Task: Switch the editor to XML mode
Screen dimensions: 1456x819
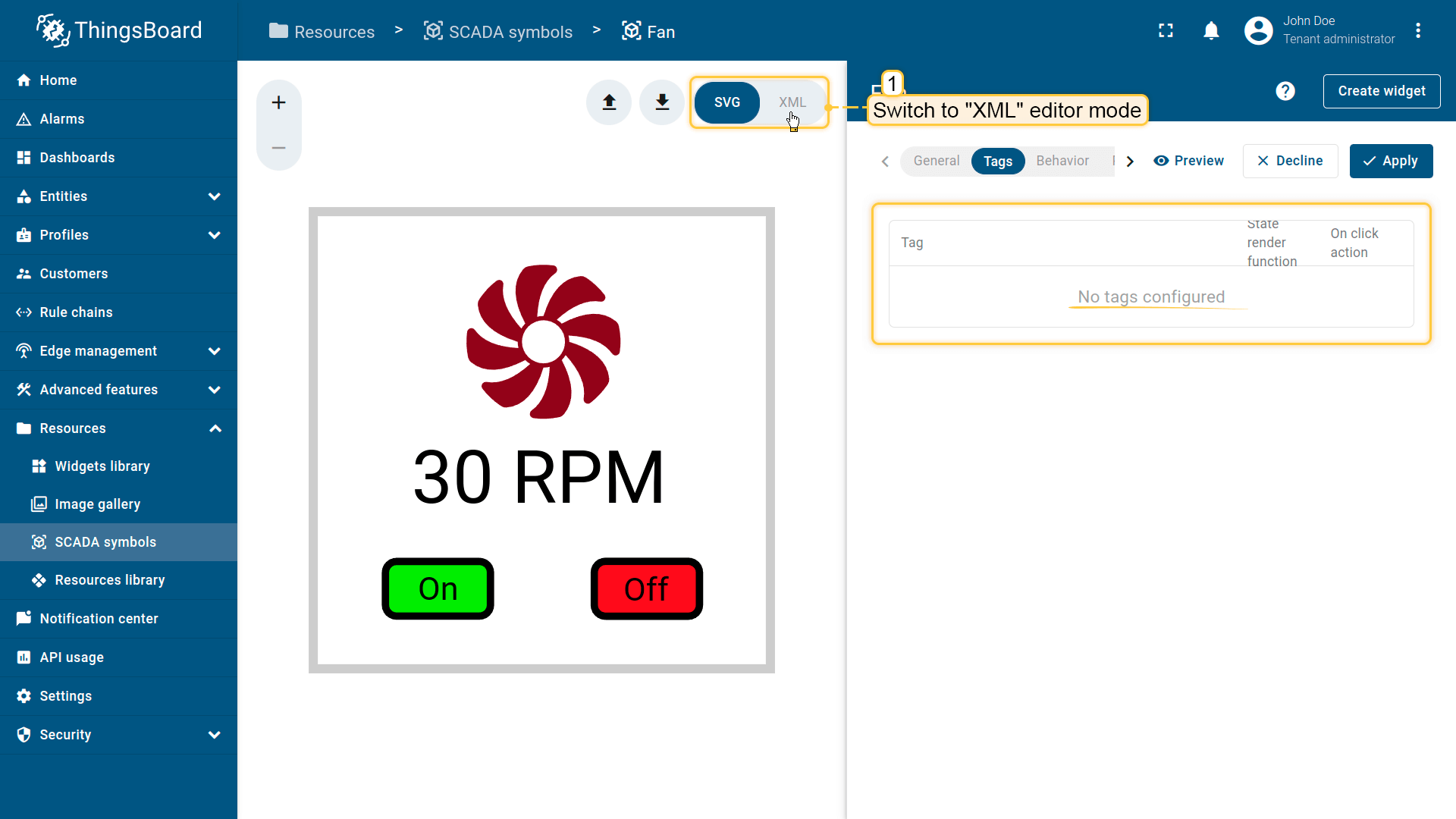Action: 792,102
